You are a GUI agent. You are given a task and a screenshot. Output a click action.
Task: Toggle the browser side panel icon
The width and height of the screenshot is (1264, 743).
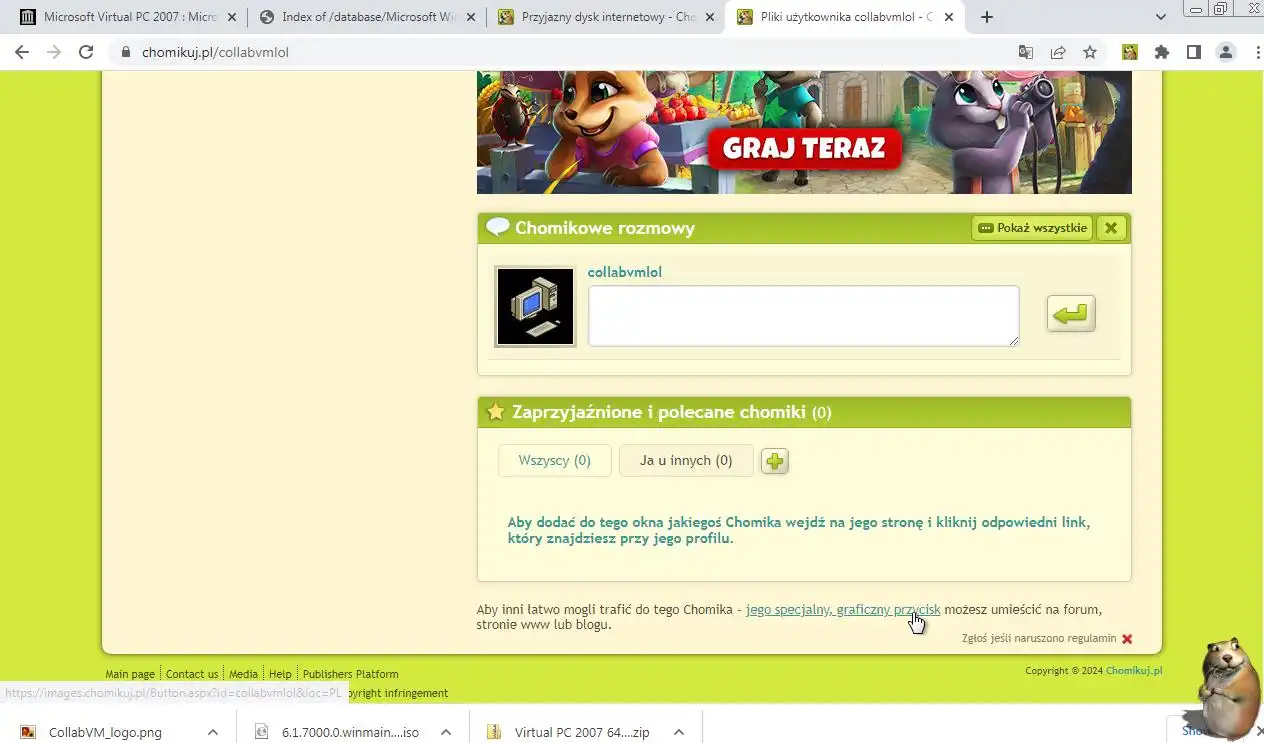[x=1193, y=52]
